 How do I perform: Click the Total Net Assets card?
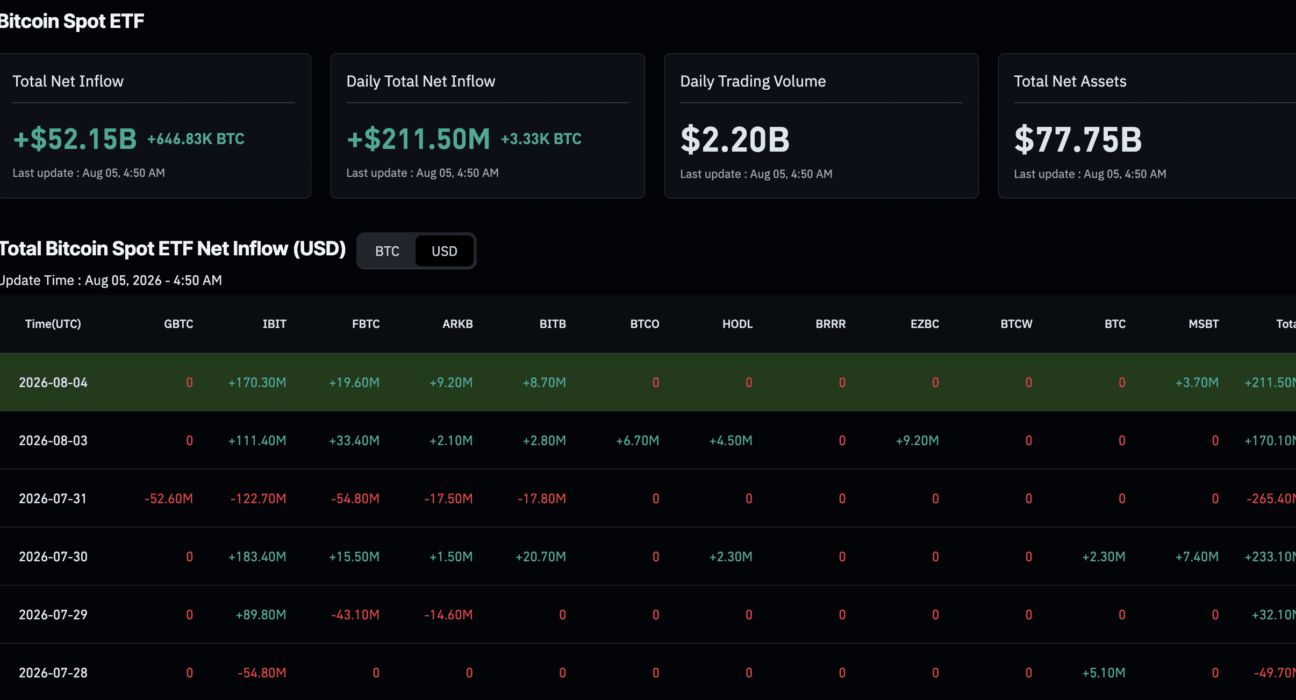point(1147,126)
